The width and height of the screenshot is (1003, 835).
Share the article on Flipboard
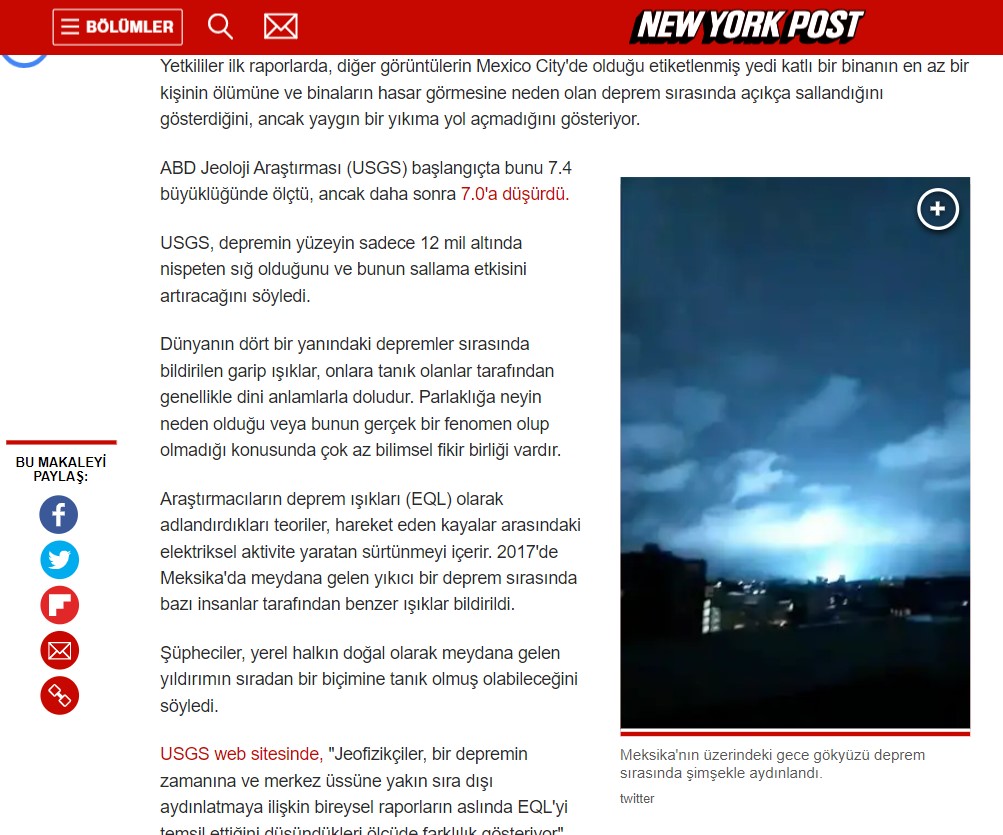59,606
